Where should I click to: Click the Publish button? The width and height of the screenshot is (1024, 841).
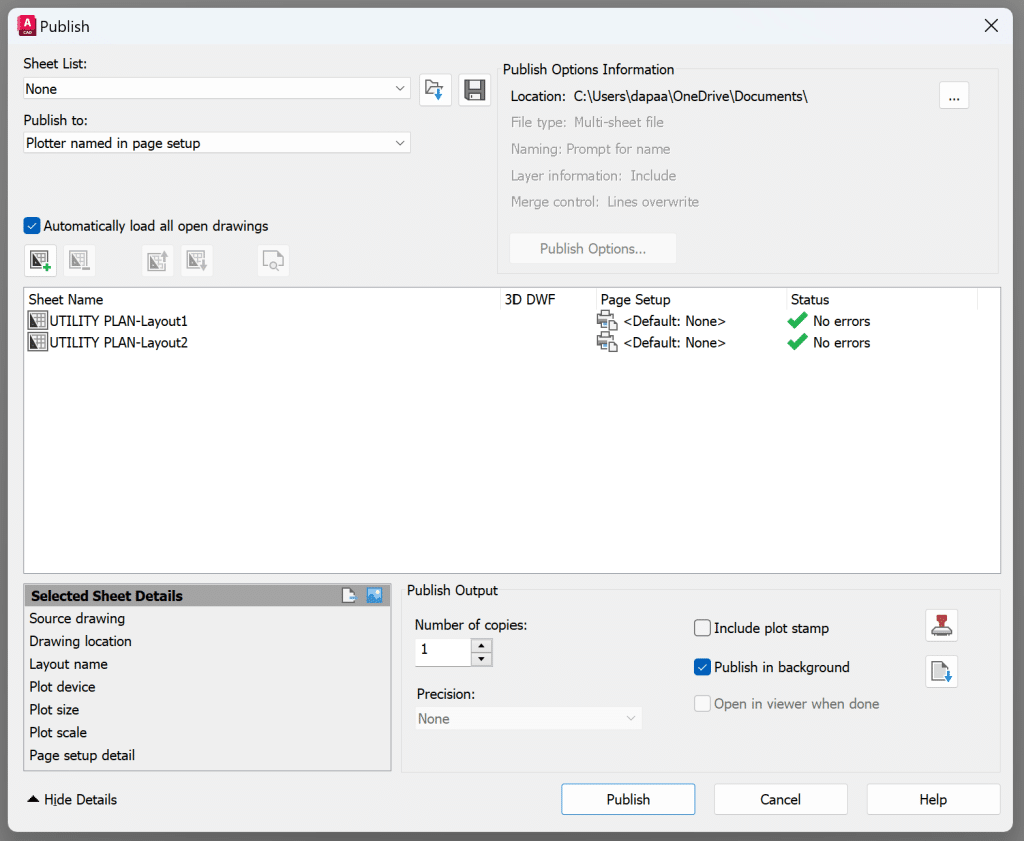[x=628, y=799]
